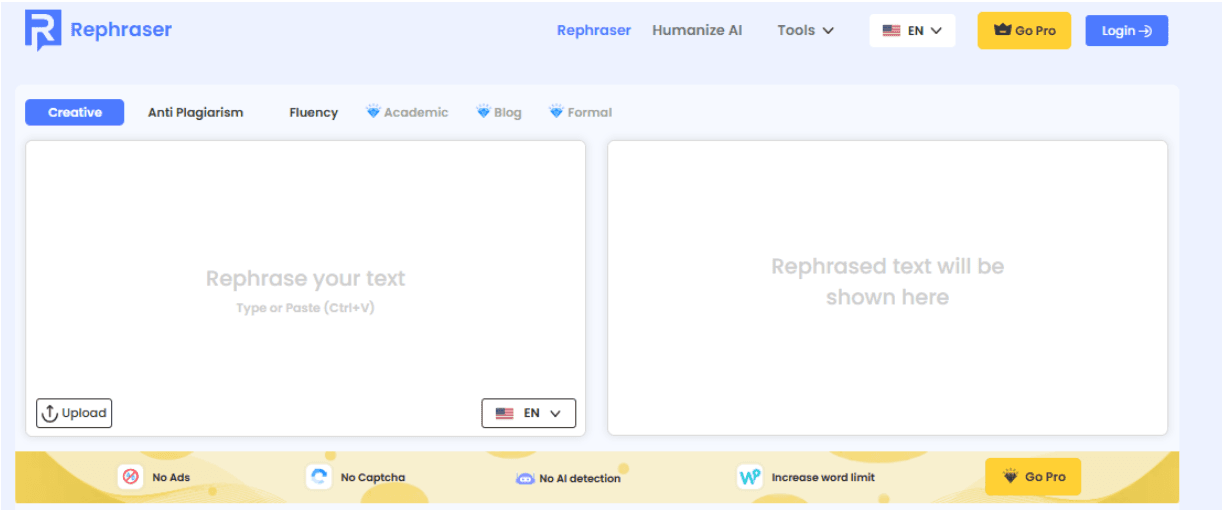Open the header EN language selector
This screenshot has height=510, width=1222.
click(x=912, y=31)
